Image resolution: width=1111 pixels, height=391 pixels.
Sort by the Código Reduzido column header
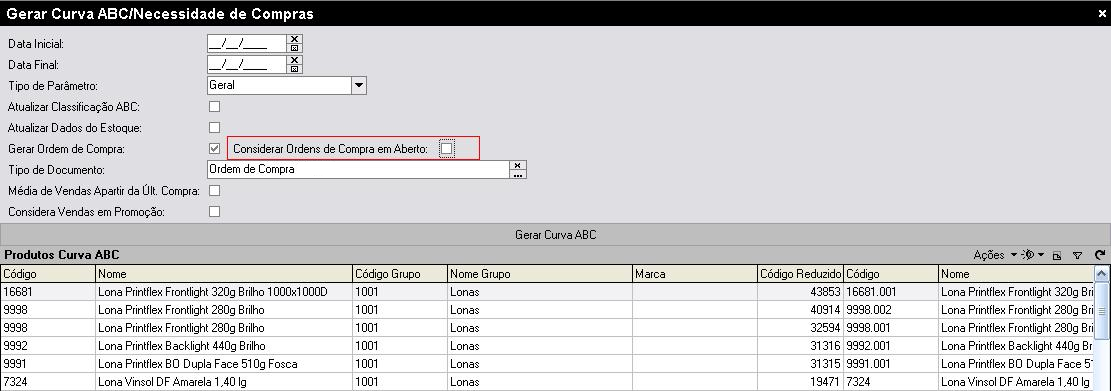[800, 274]
